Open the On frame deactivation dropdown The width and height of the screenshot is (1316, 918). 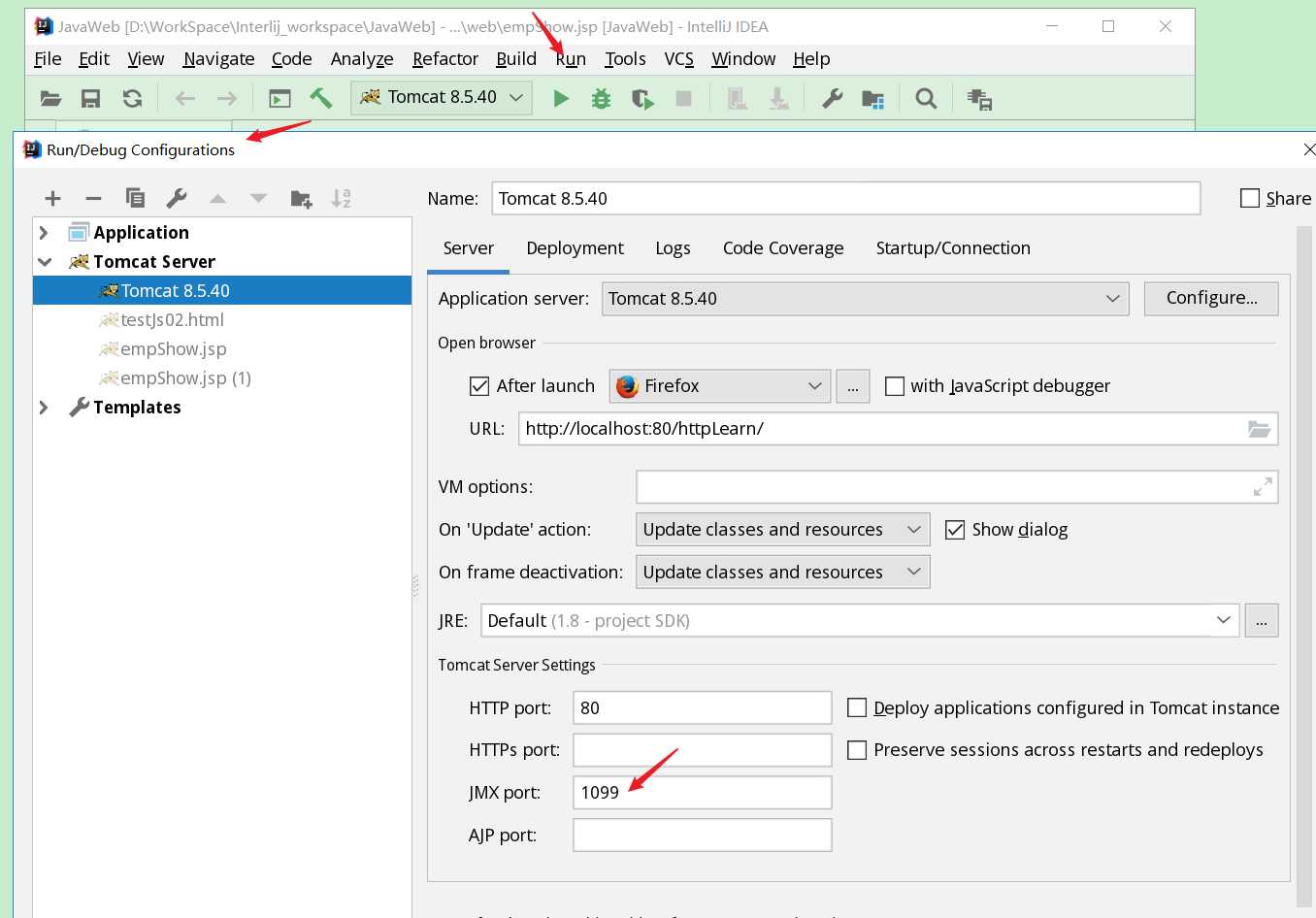(783, 573)
